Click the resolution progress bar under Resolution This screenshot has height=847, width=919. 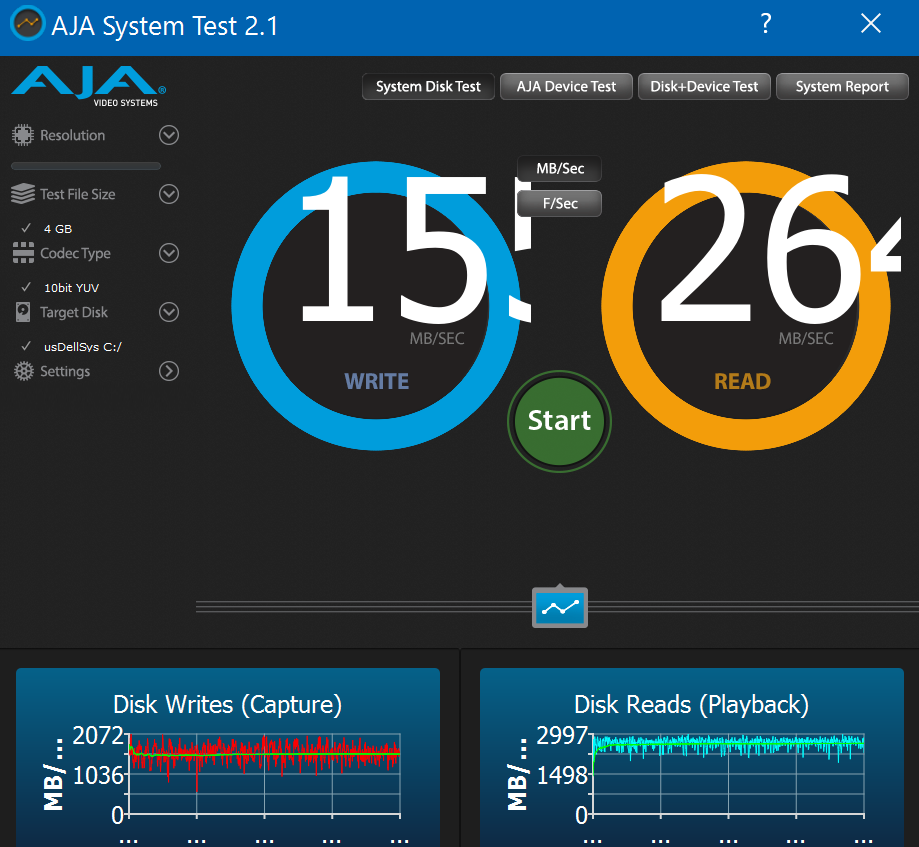86,166
